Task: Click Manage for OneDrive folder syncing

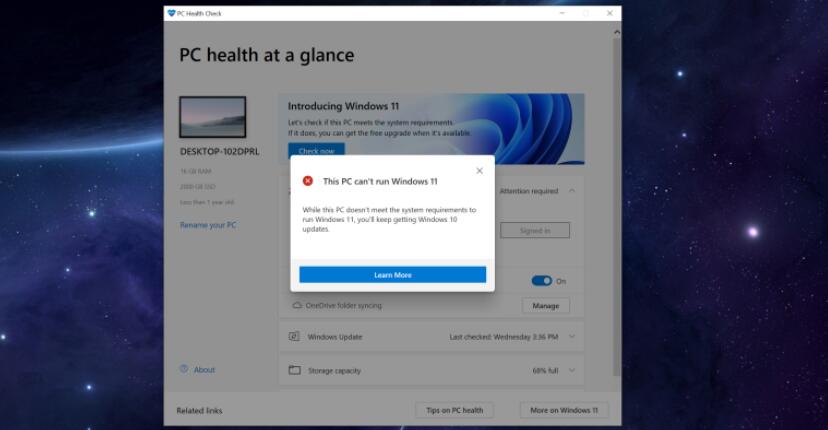Action: click(545, 306)
